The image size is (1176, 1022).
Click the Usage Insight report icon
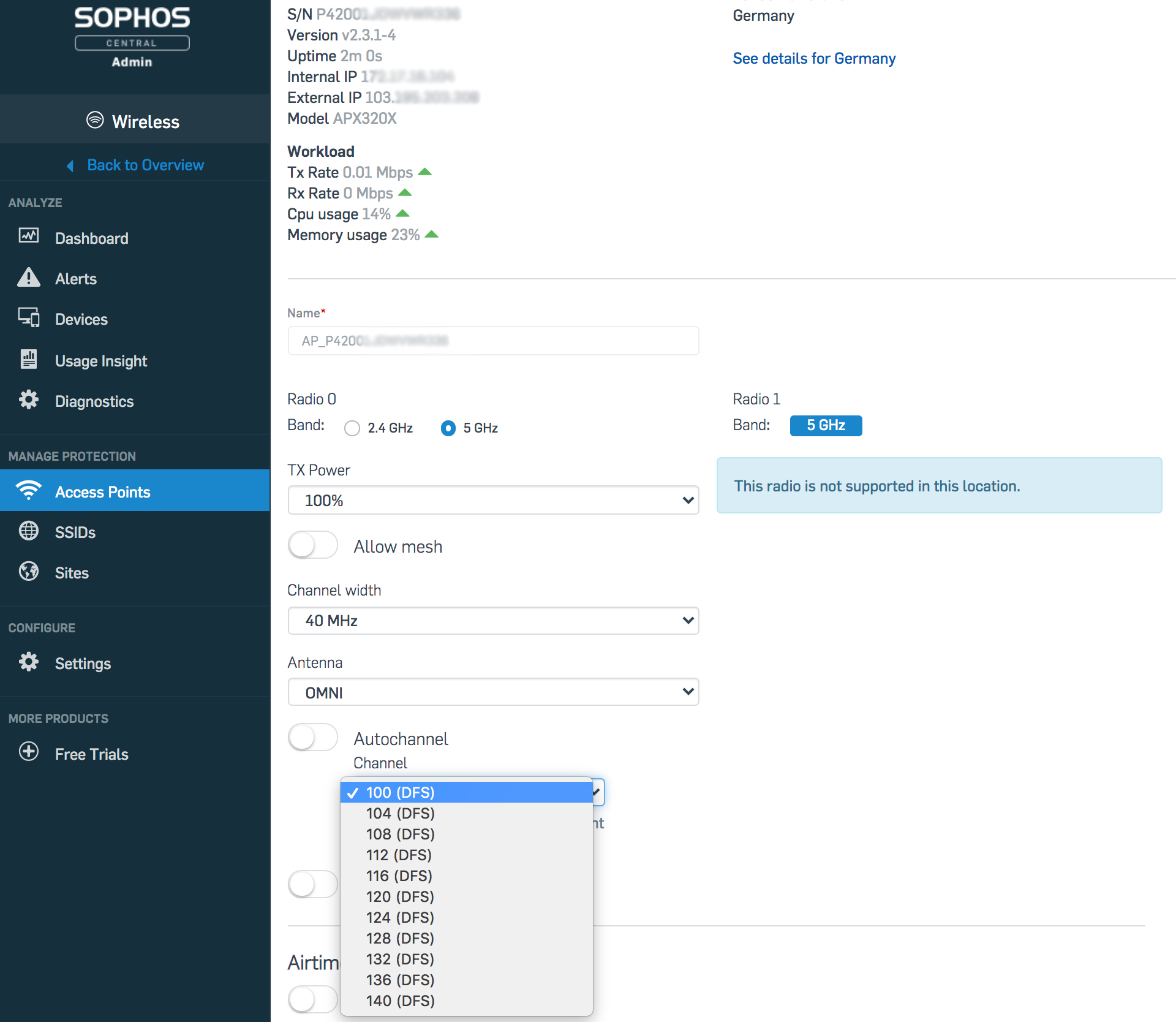coord(29,359)
